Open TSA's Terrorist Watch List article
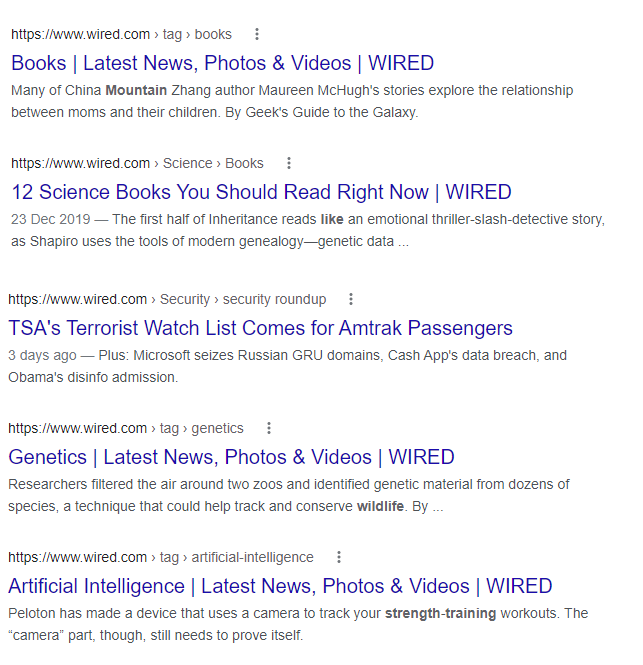 (260, 328)
